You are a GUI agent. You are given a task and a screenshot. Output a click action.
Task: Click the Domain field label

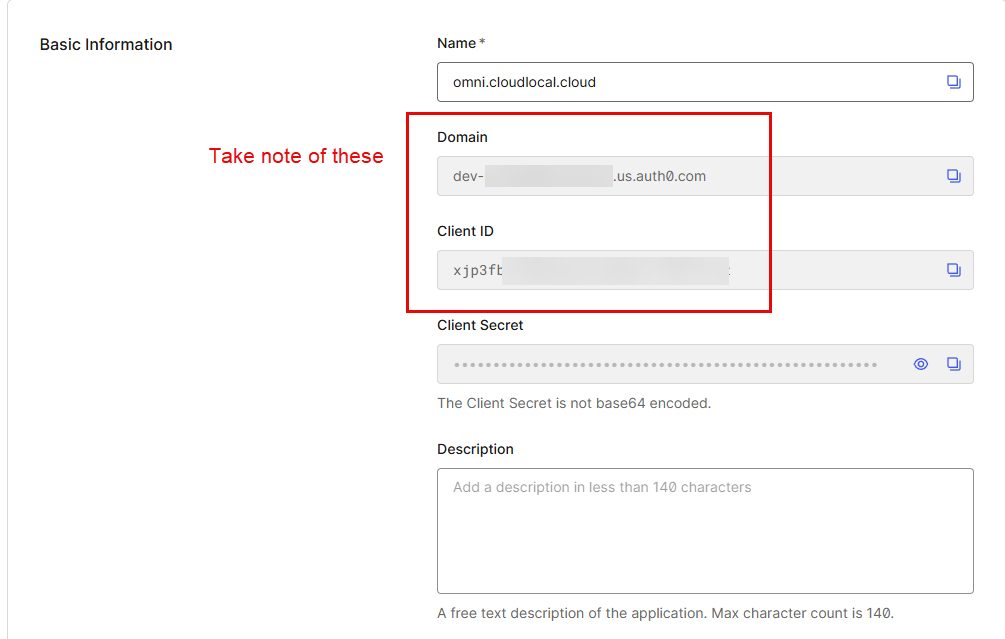click(x=462, y=137)
